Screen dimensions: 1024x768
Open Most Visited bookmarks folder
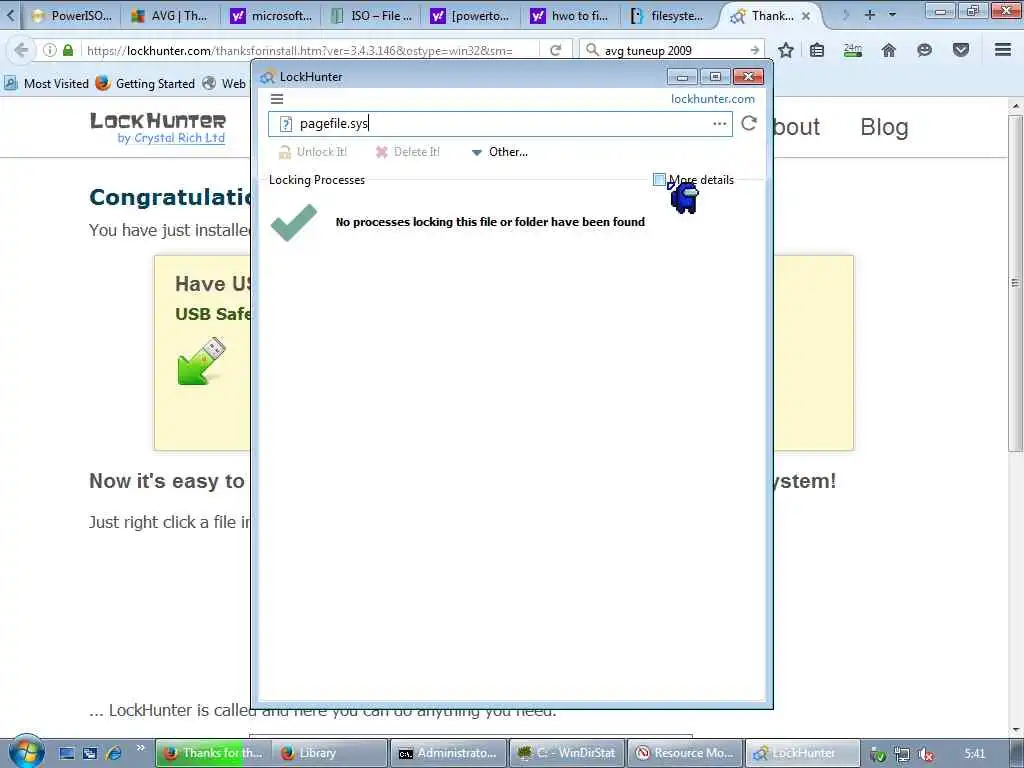click(x=46, y=84)
